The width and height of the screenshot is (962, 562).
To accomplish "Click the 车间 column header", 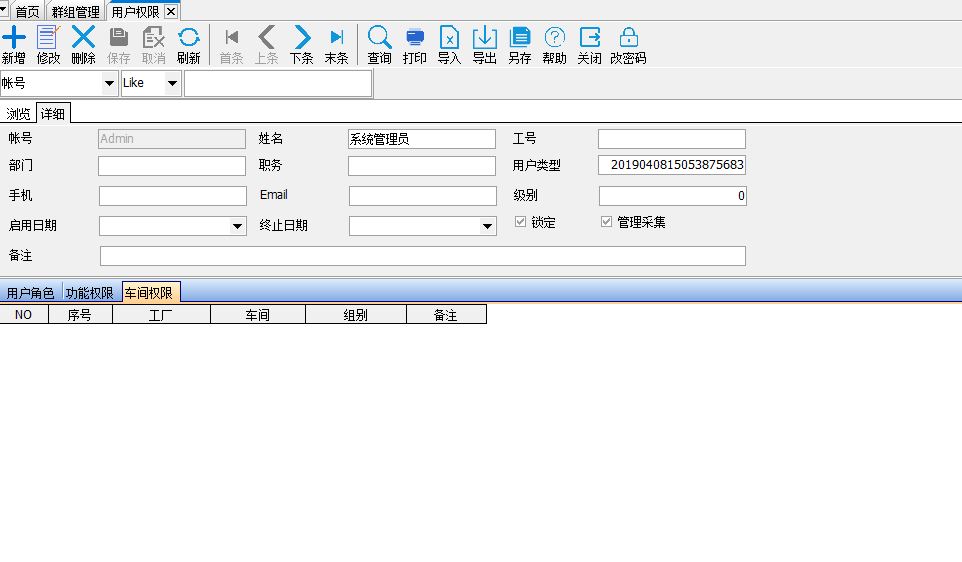I will pyautogui.click(x=258, y=315).
